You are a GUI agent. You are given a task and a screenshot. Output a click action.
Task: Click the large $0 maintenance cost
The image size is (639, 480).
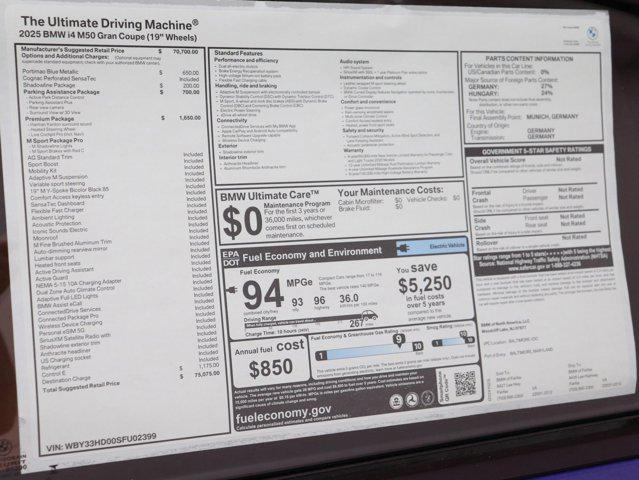click(242, 222)
